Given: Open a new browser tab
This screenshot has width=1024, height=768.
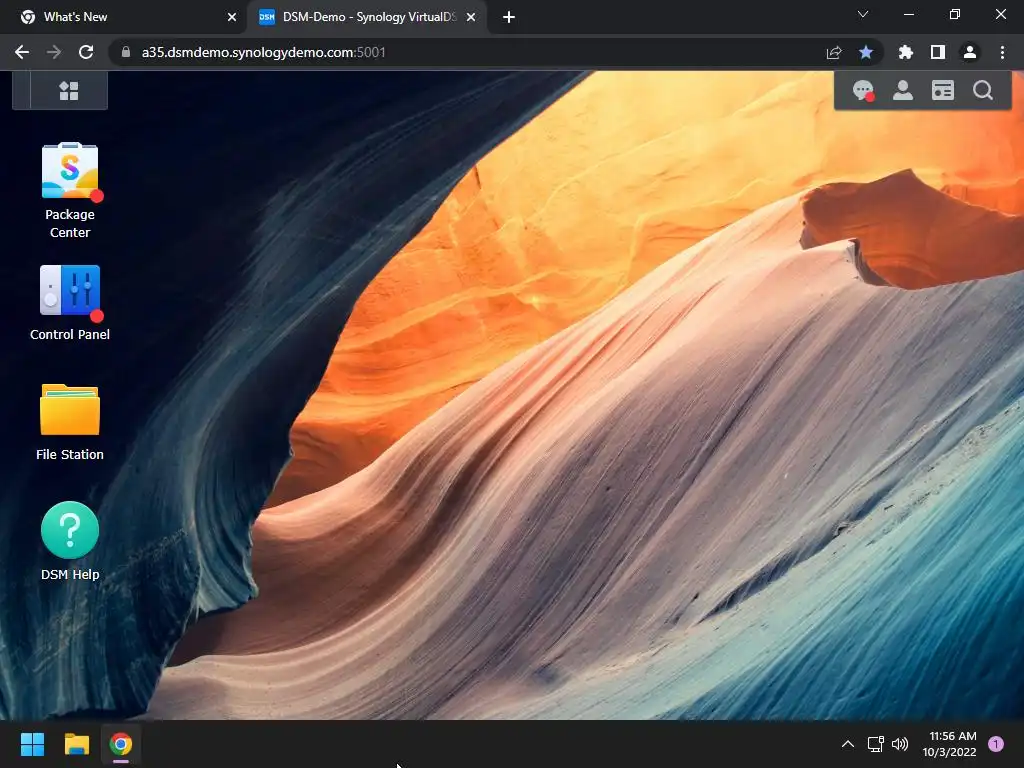Looking at the screenshot, I should (509, 18).
